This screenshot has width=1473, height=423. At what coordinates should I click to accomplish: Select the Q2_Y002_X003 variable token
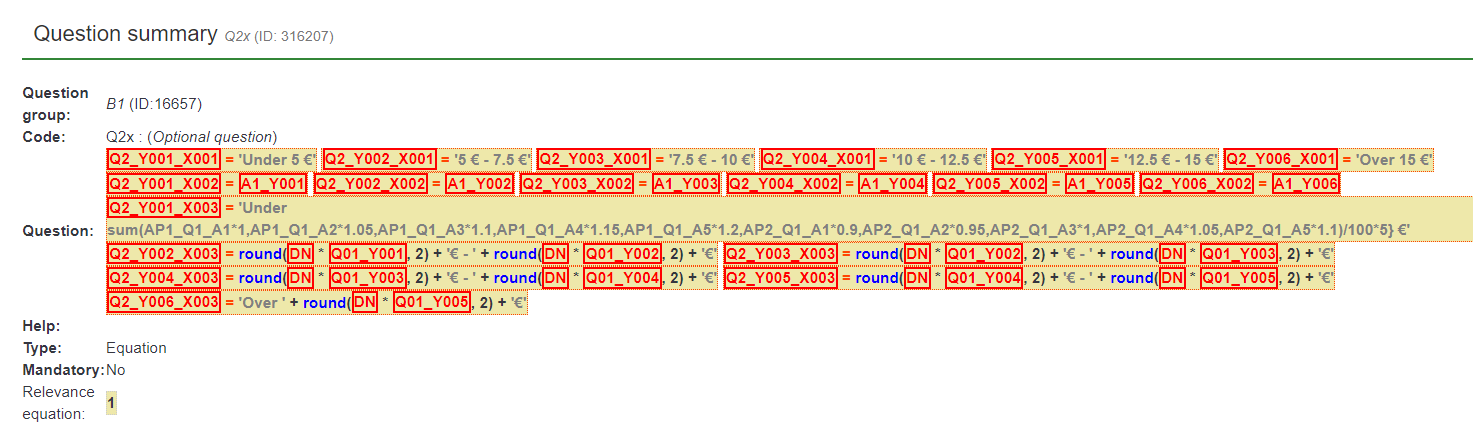[x=163, y=254]
